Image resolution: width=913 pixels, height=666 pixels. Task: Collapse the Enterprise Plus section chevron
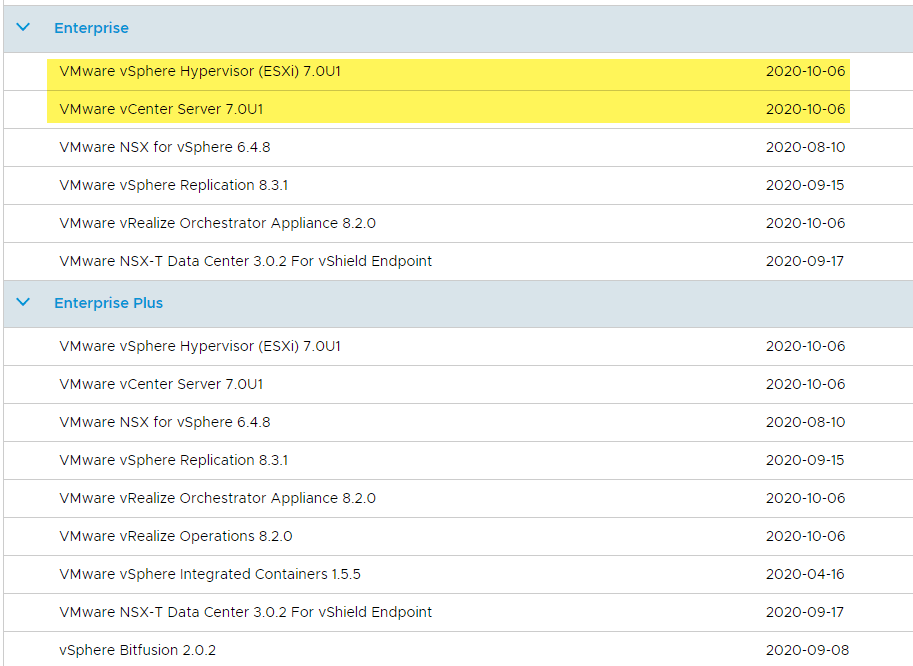24,303
